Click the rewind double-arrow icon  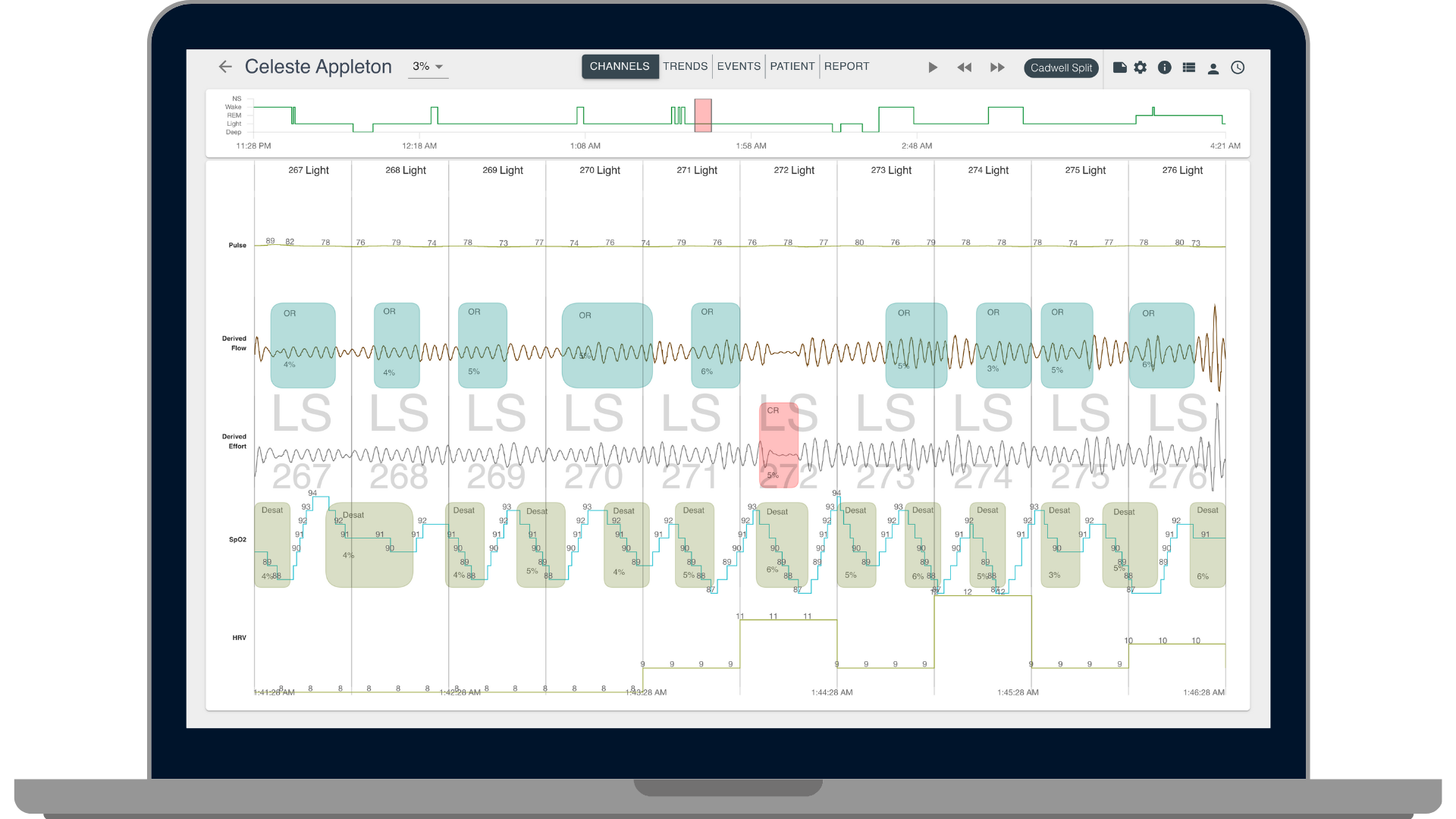(964, 67)
